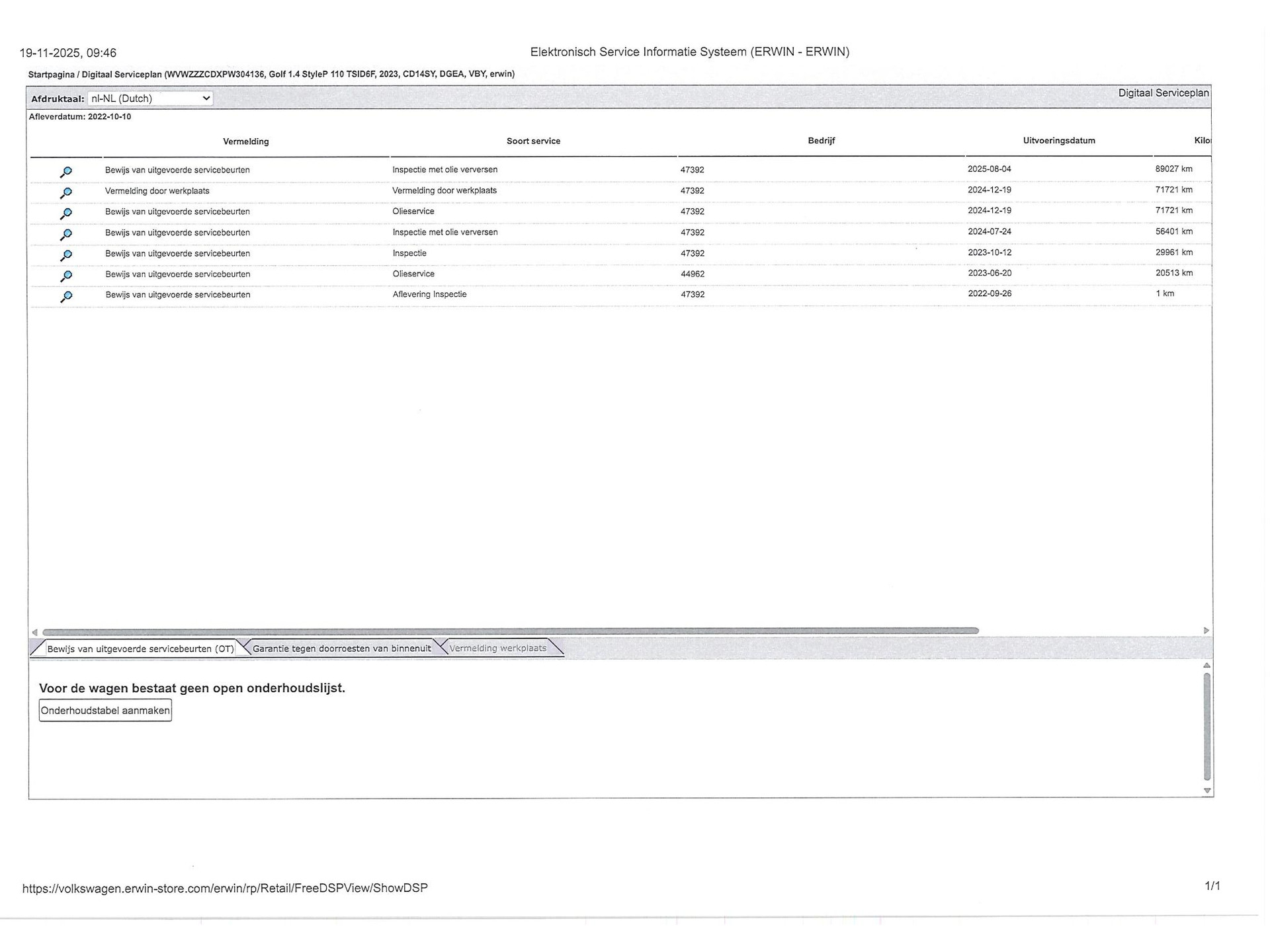Viewport: 1270px width, 952px height.
Task: View details of 2024-07-24 inspection row
Action: click(x=66, y=235)
